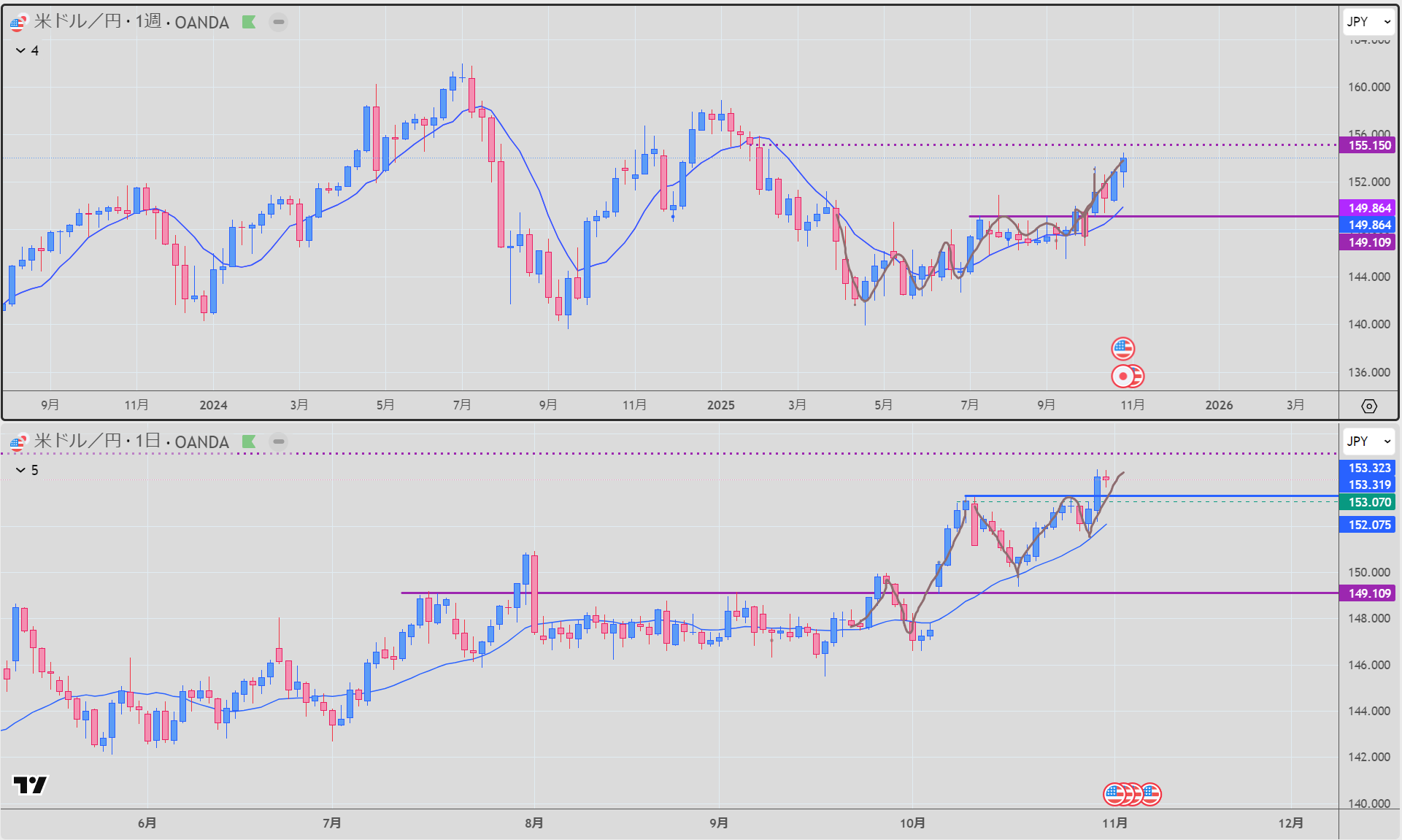Select purple 149.109 price label, daily chart
This screenshot has height=840, width=1402.
click(1368, 593)
